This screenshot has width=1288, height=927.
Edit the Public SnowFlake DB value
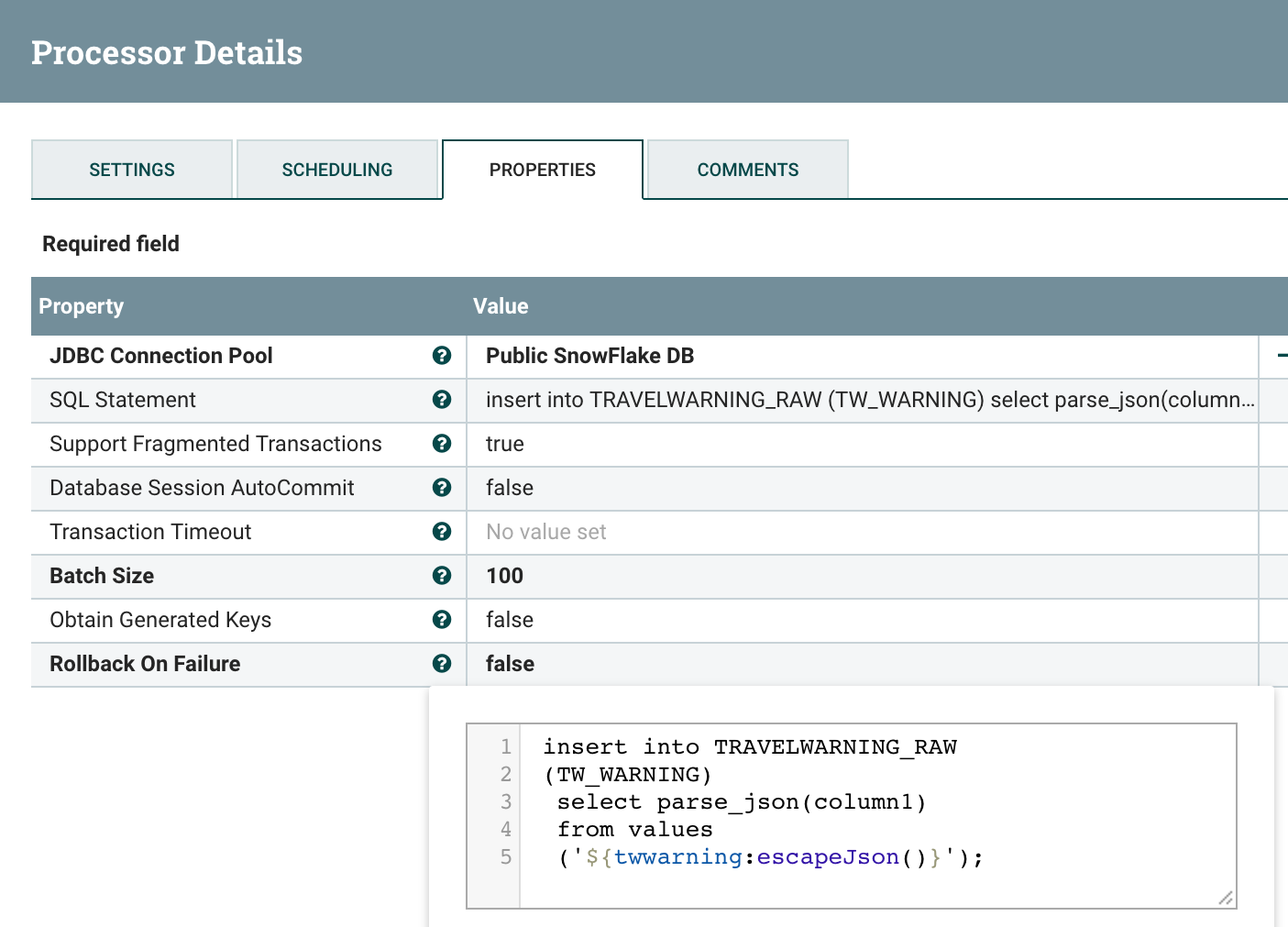pyautogui.click(x=863, y=356)
